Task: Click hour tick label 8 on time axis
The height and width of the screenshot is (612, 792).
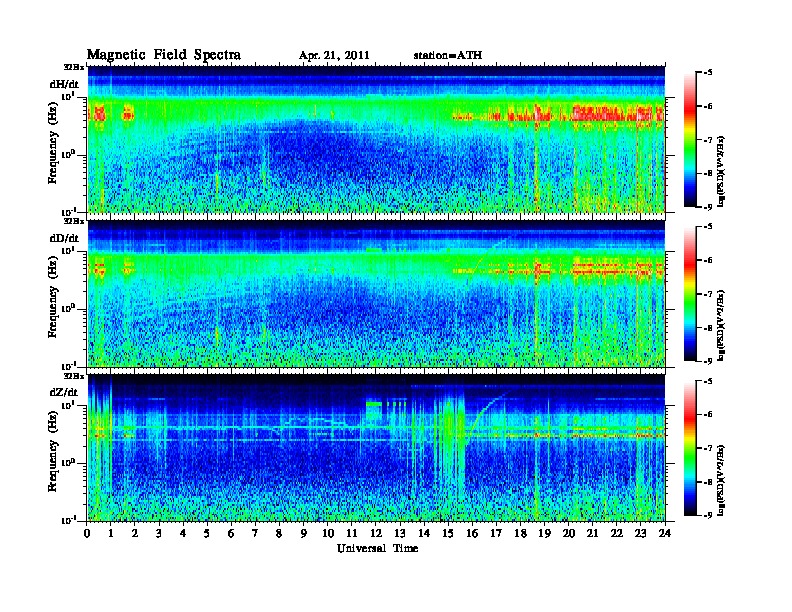Action: [279, 534]
